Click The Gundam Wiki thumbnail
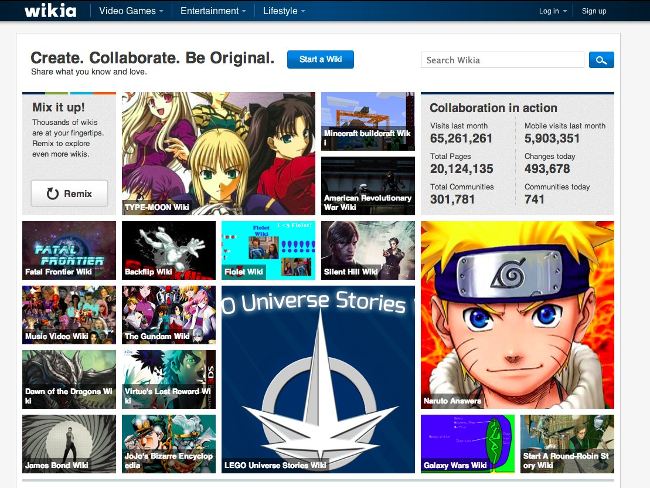 point(168,315)
